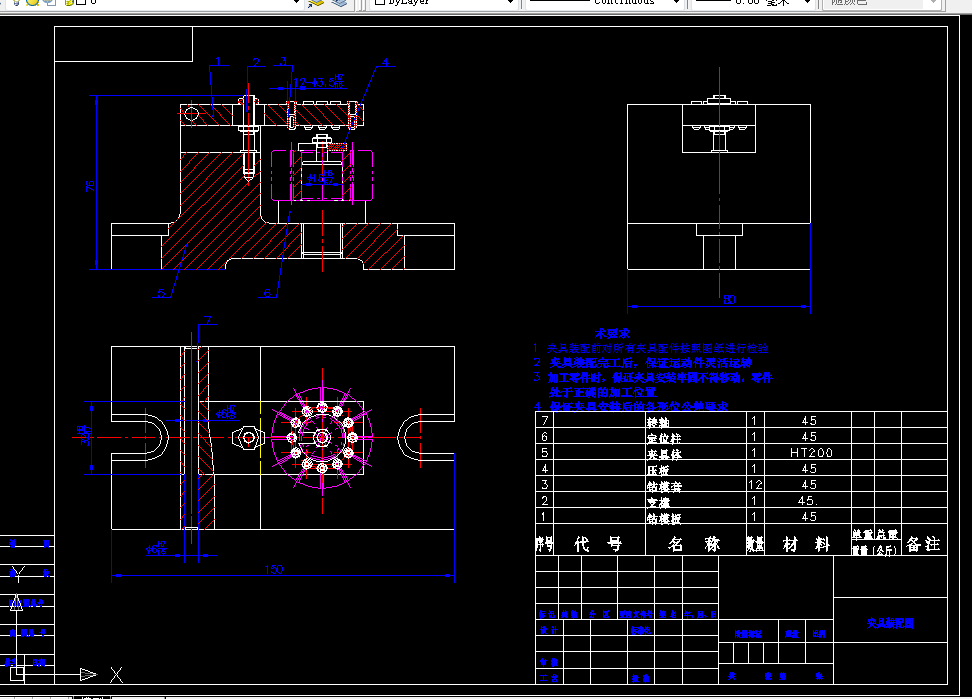Select the 名称 header in the parts list

click(694, 544)
